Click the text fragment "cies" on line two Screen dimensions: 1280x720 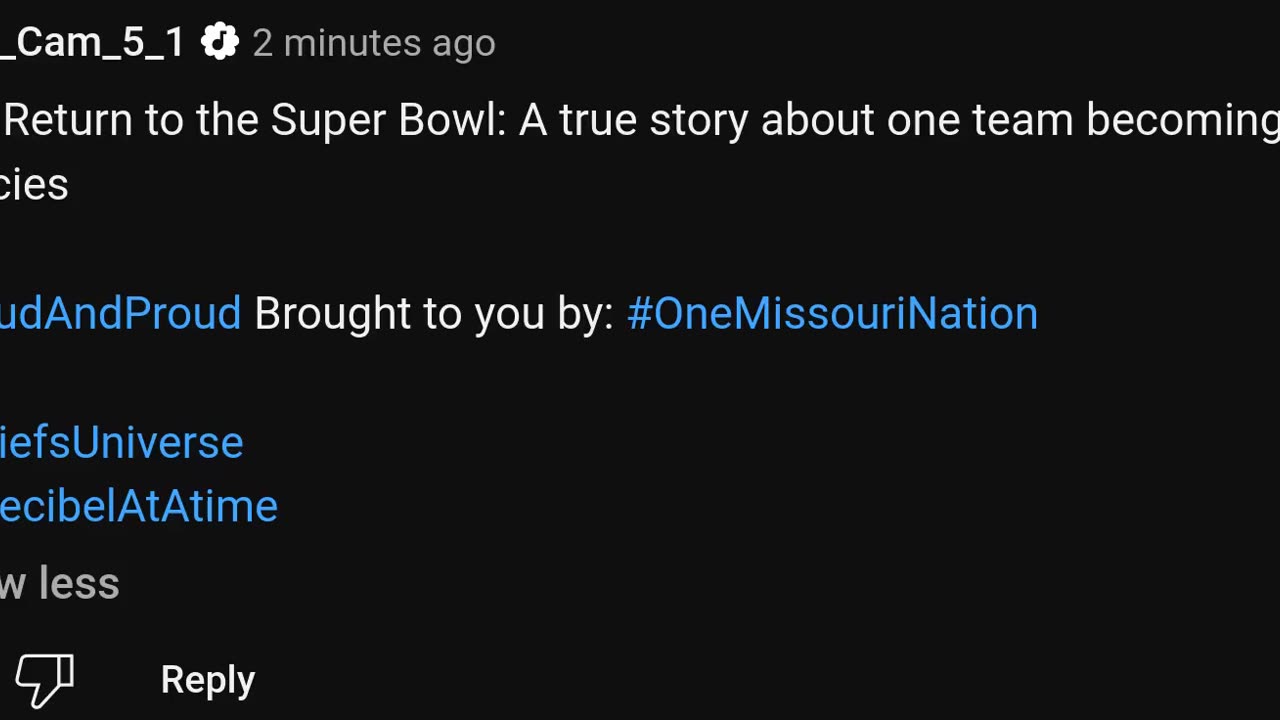34,185
